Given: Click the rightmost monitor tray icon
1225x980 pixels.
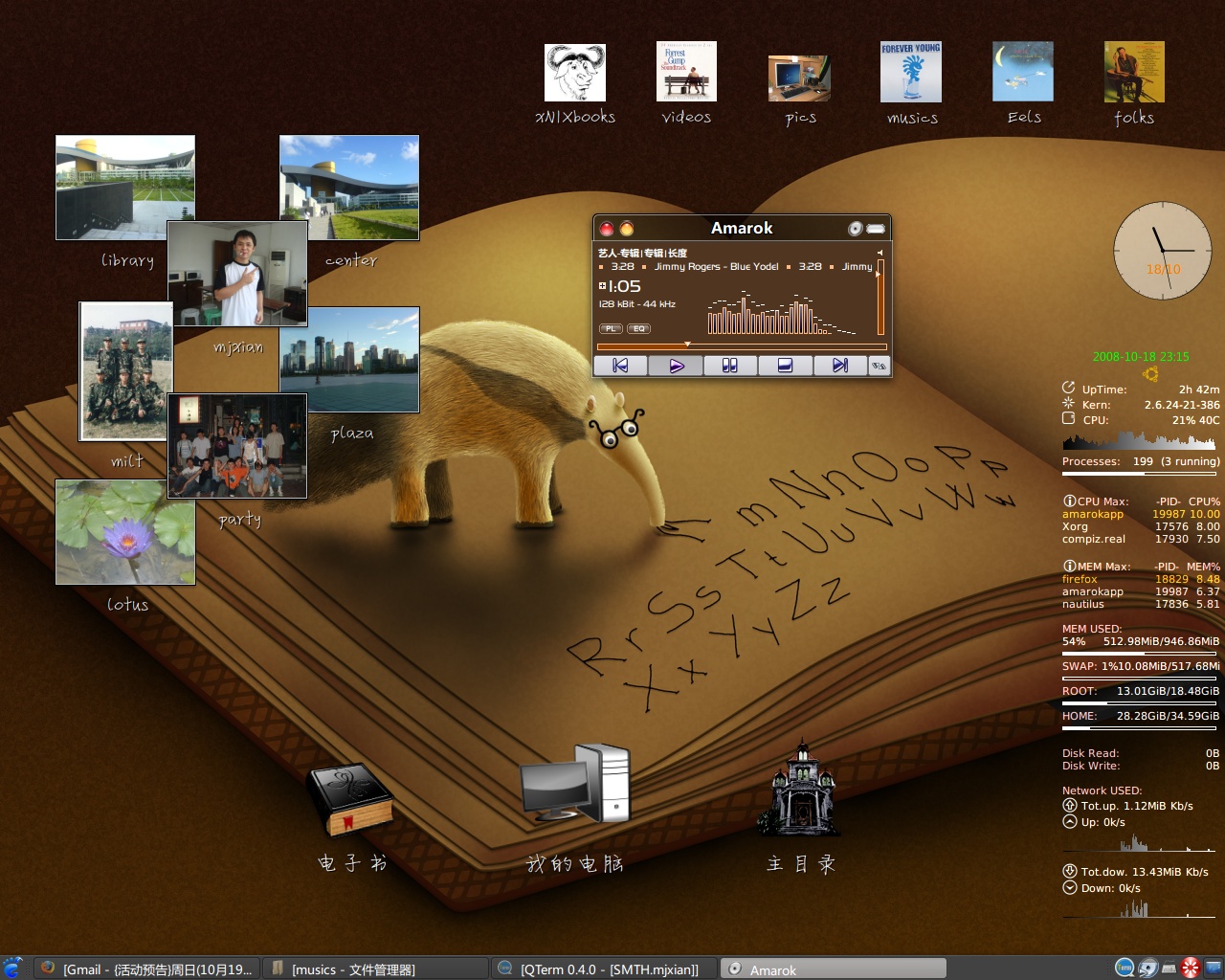Looking at the screenshot, I should [1213, 969].
